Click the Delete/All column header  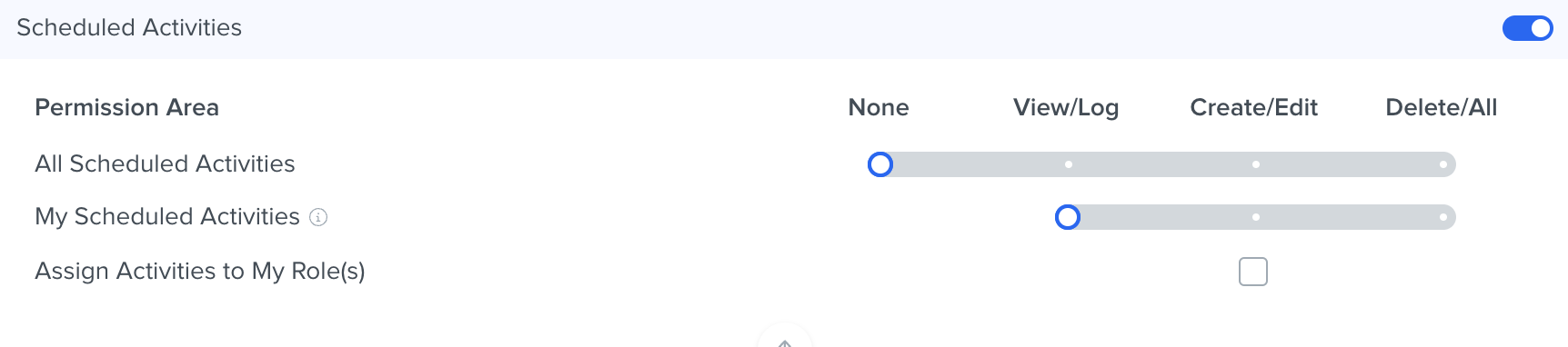coord(1441,107)
